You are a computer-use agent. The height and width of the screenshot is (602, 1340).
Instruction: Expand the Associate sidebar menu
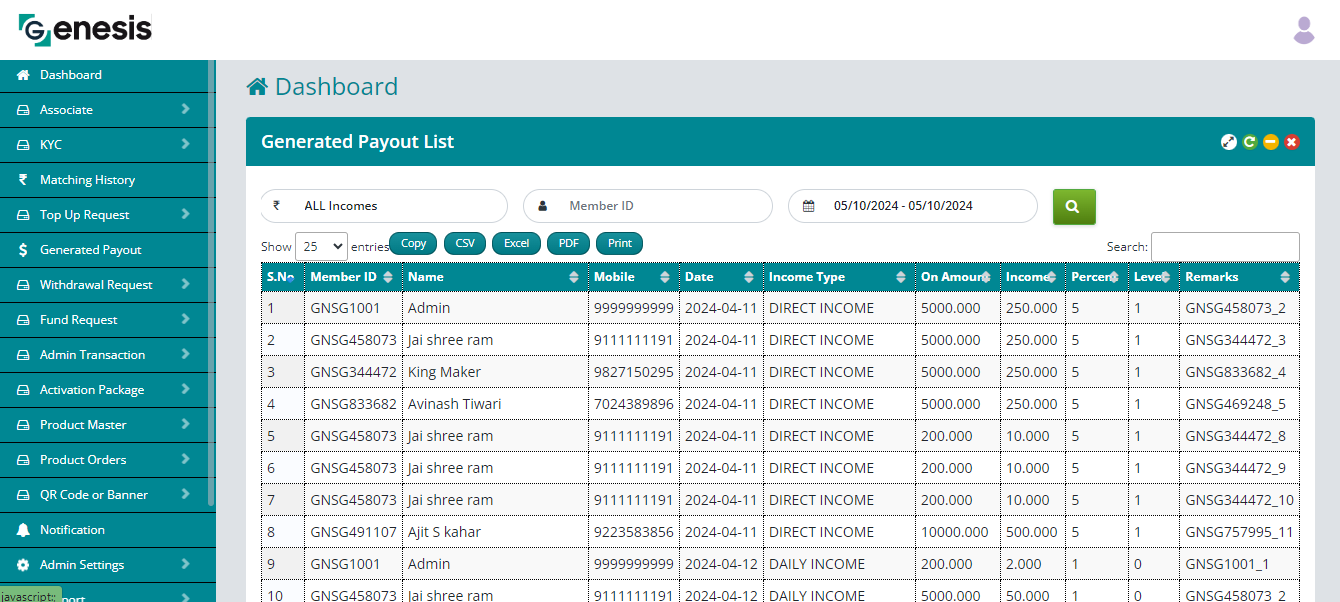click(107, 110)
